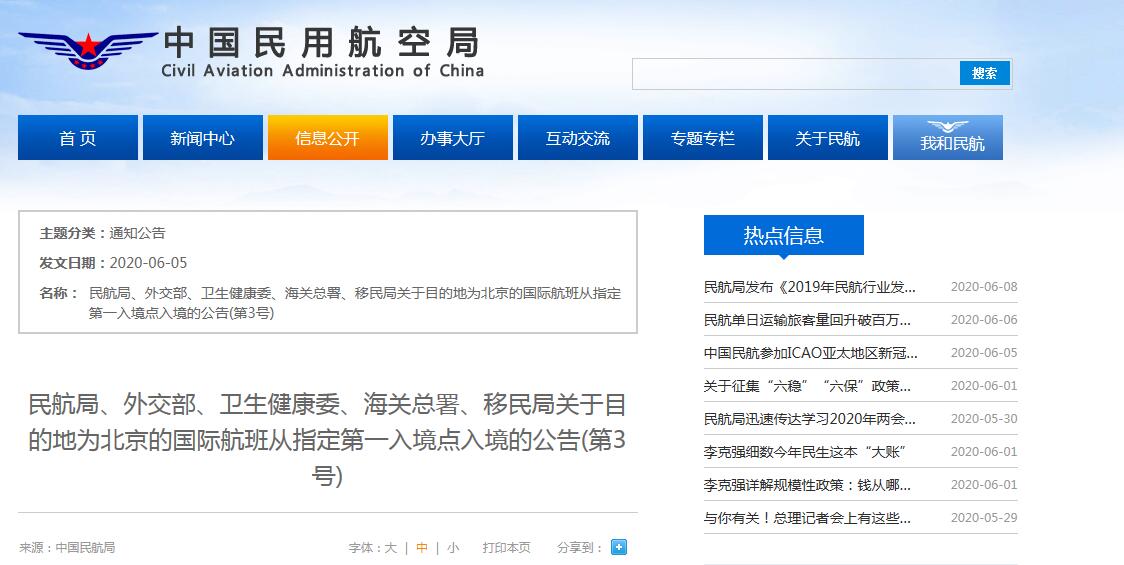Select the 信息公开 orange tab
Screen dimensions: 1124x565
(x=328, y=138)
